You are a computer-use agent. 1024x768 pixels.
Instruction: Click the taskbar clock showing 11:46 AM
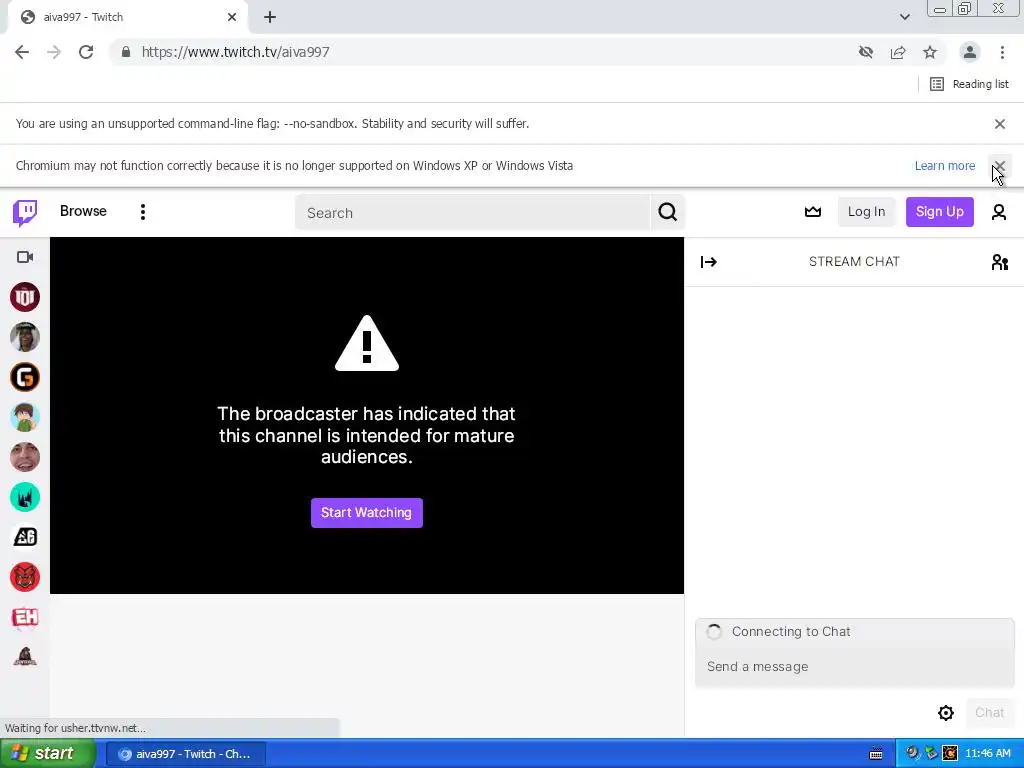[987, 754]
